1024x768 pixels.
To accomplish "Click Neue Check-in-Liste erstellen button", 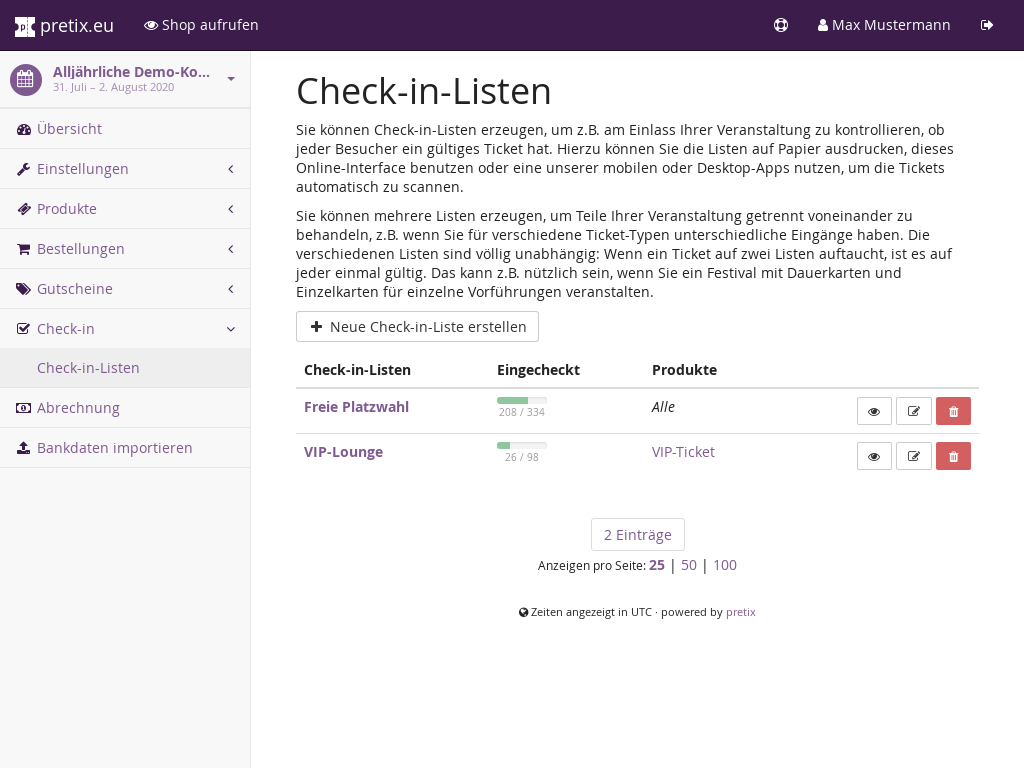I will point(417,327).
